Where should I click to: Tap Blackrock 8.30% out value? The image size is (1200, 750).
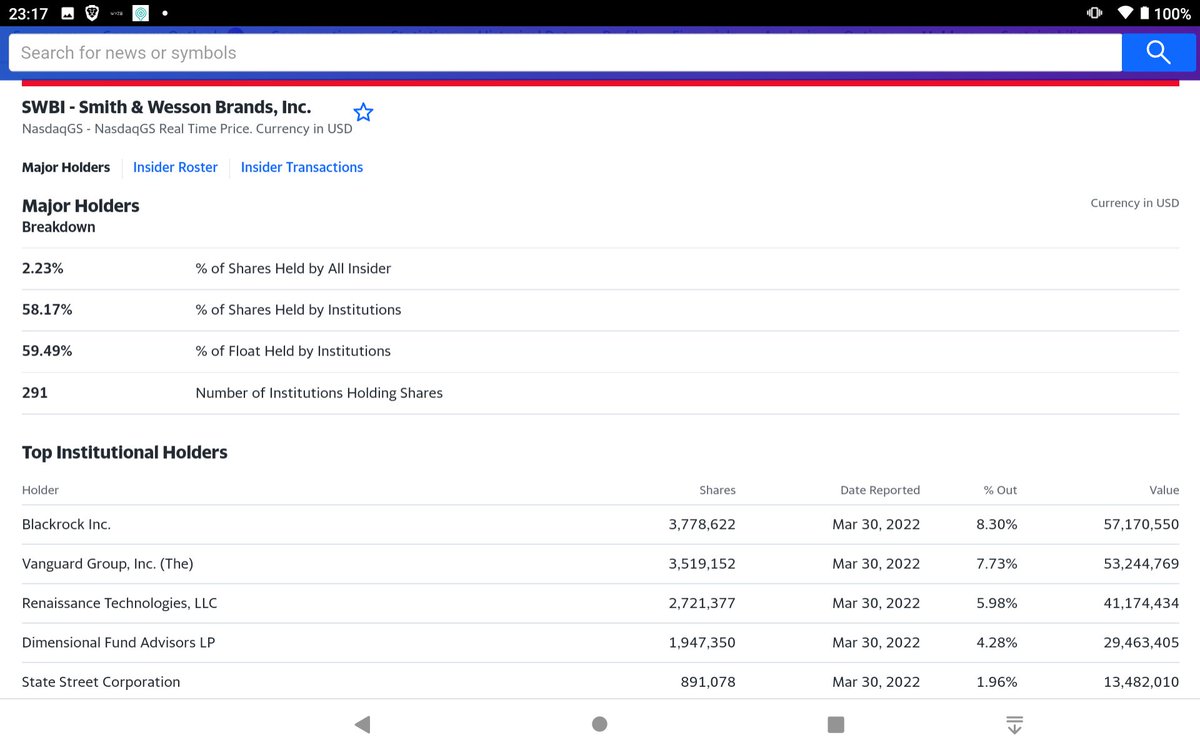(x=997, y=524)
